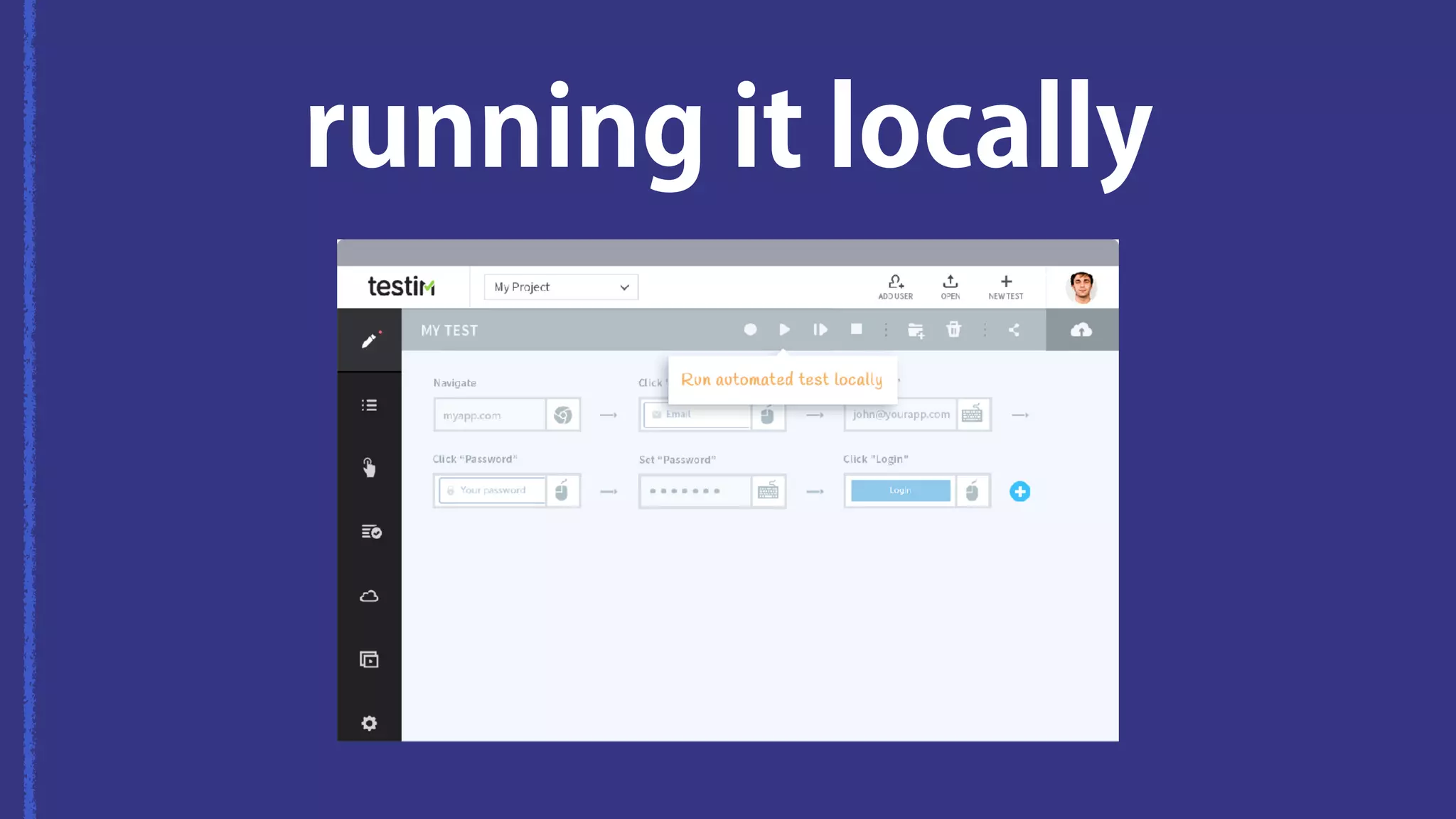
Task: Click keyboard icon on Set Password step
Action: 768,491
